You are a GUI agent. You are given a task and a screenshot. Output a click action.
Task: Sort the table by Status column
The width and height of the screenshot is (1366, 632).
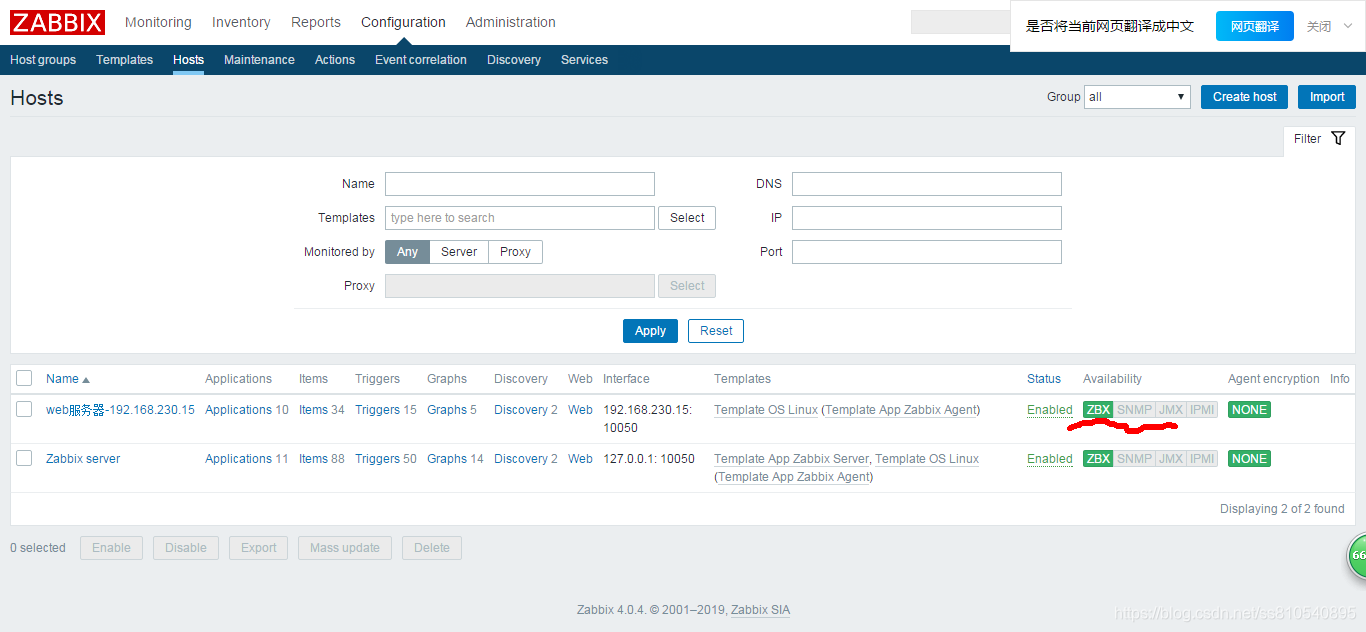1044,379
